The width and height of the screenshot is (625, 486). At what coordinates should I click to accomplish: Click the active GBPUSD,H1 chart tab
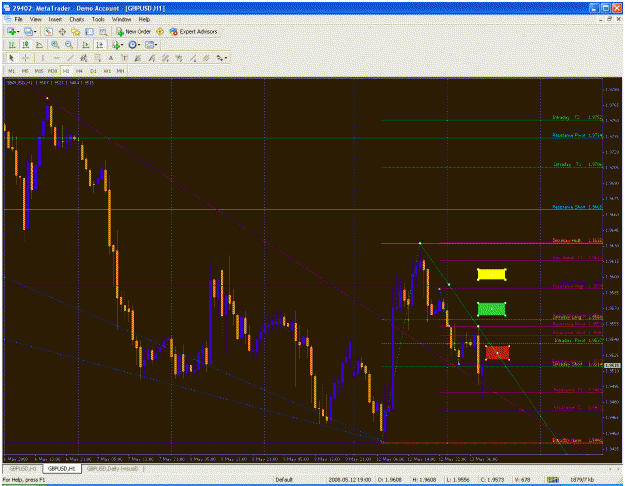pos(62,468)
